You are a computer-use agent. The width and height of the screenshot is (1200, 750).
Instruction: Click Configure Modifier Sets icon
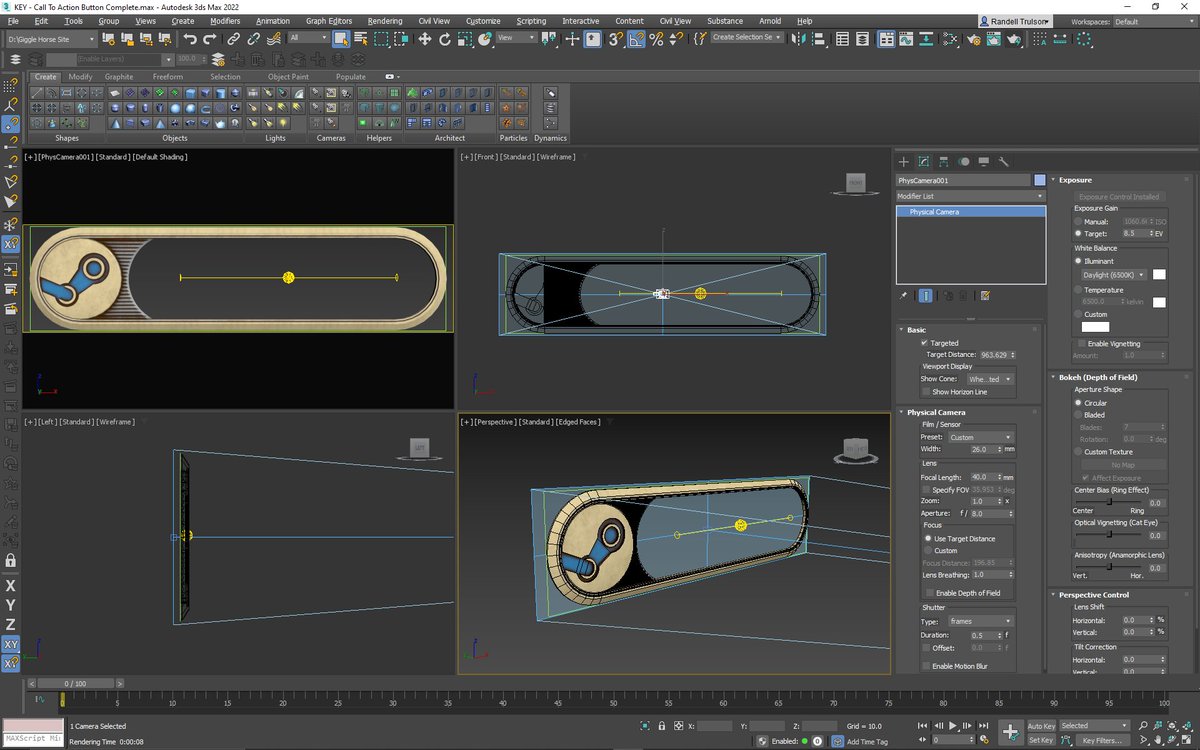click(985, 296)
